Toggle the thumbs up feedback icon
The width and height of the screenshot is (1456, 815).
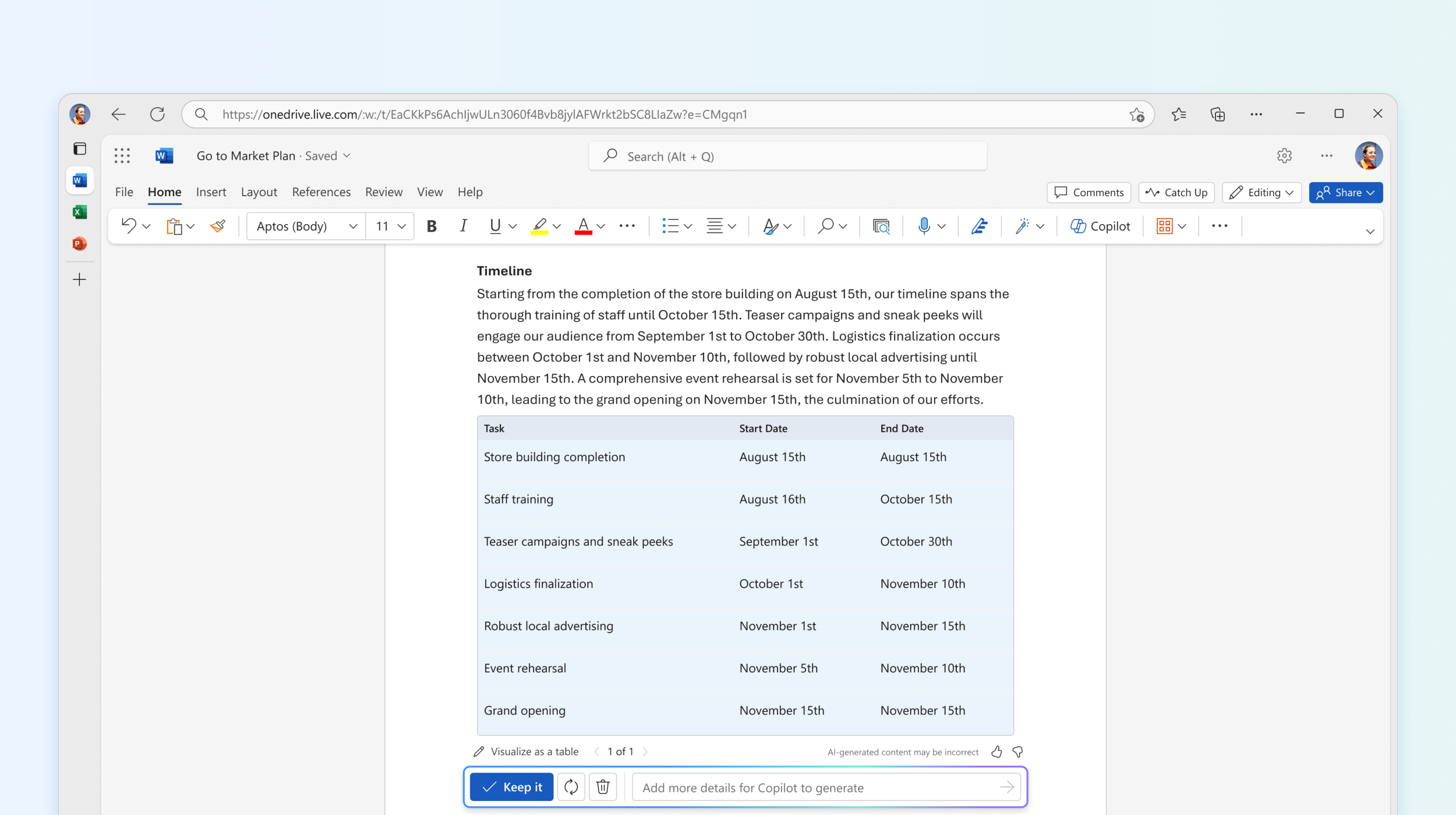pos(996,751)
